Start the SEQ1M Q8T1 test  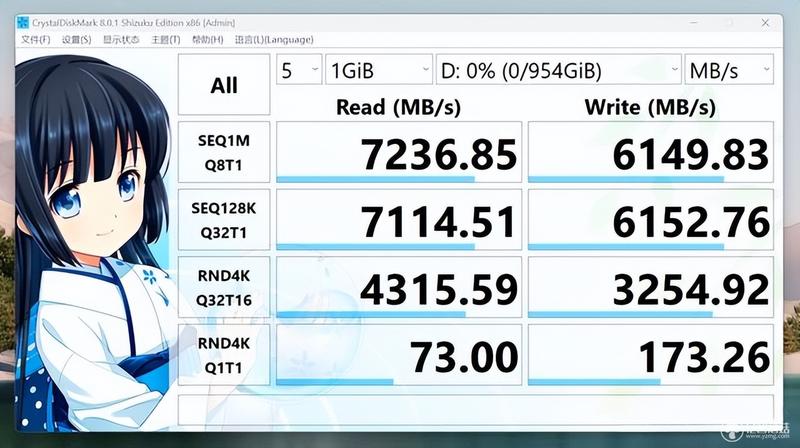coord(224,152)
